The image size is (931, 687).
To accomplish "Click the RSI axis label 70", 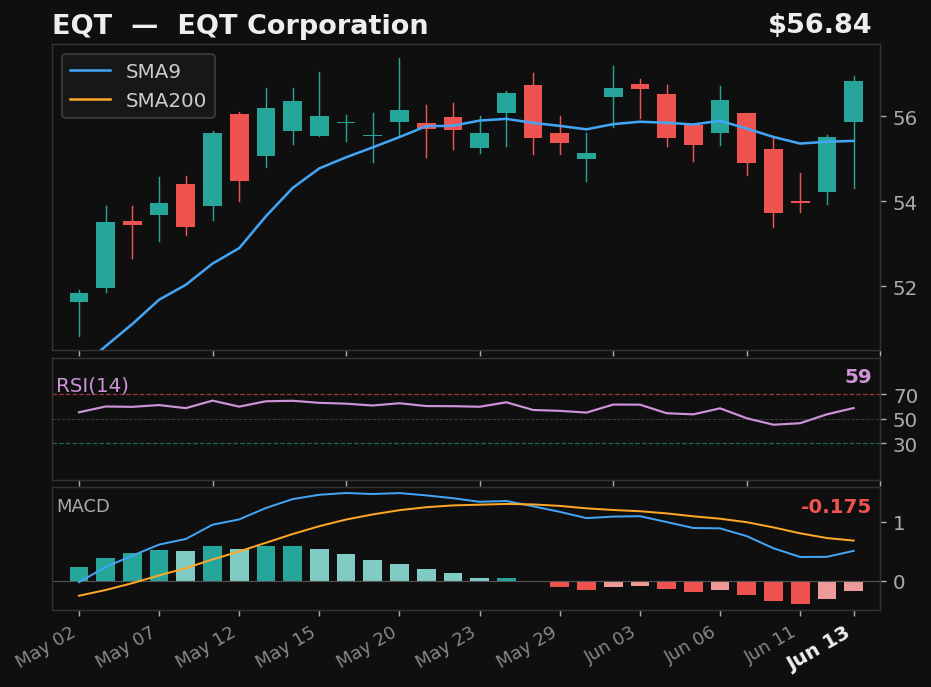I will pyautogui.click(x=905, y=395).
